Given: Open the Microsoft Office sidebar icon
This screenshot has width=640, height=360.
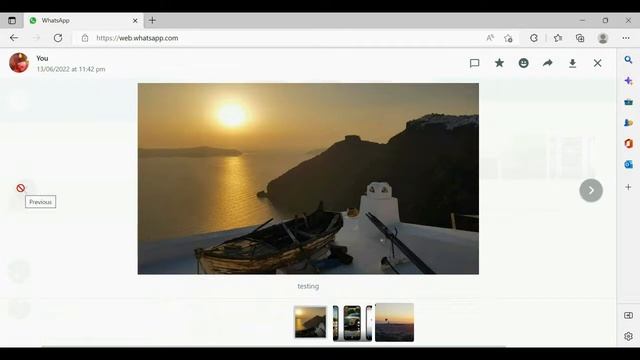Looking at the screenshot, I should tap(629, 144).
